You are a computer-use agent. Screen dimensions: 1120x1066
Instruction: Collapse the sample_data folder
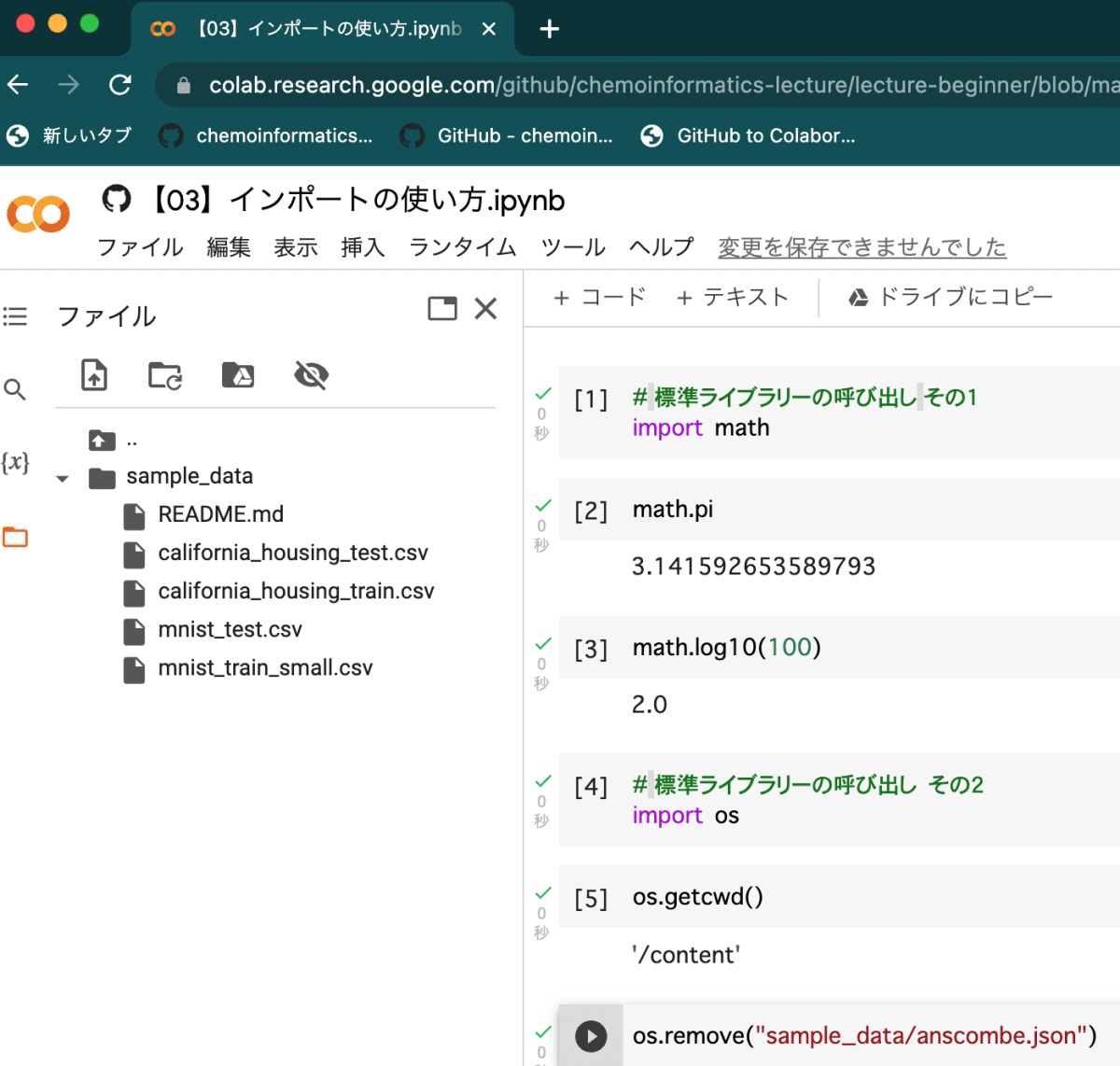(x=62, y=477)
